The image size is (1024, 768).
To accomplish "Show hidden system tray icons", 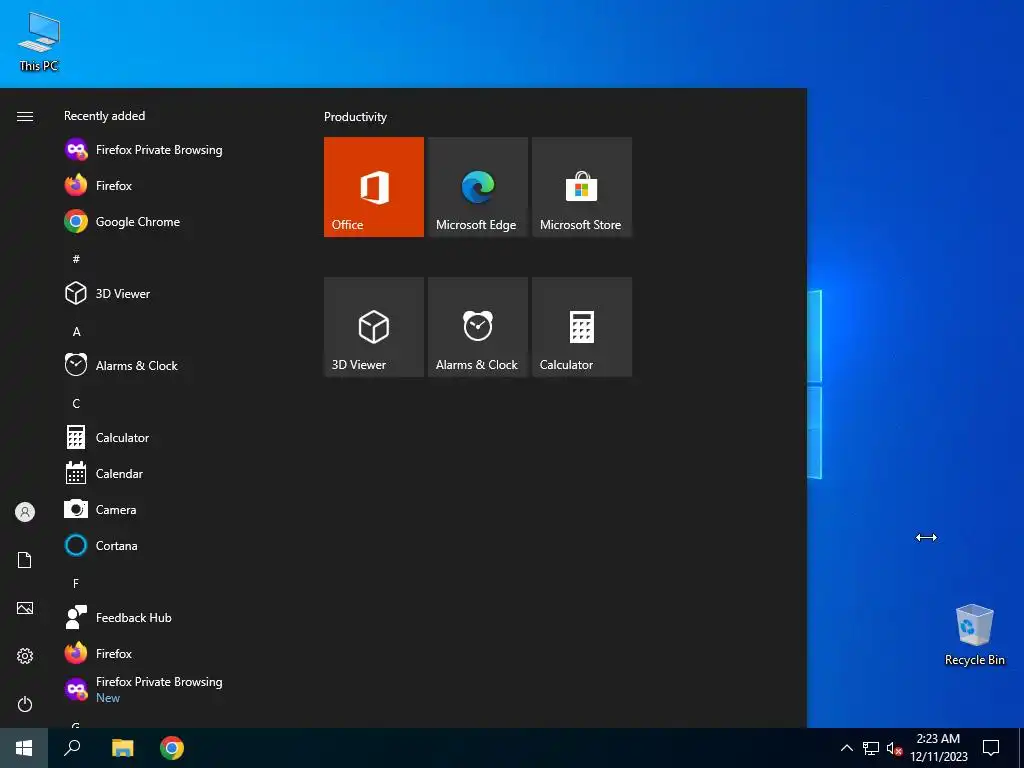I will 846,748.
